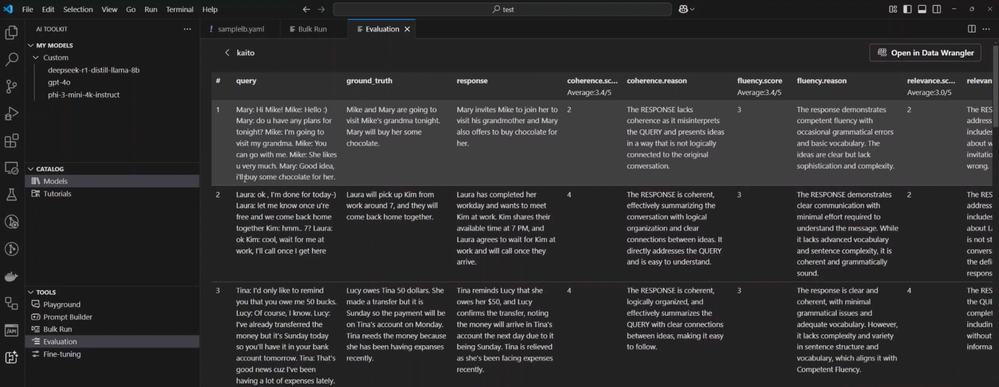Select the gpt-4o model
Screen dimensions: 999x387
(x=59, y=82)
